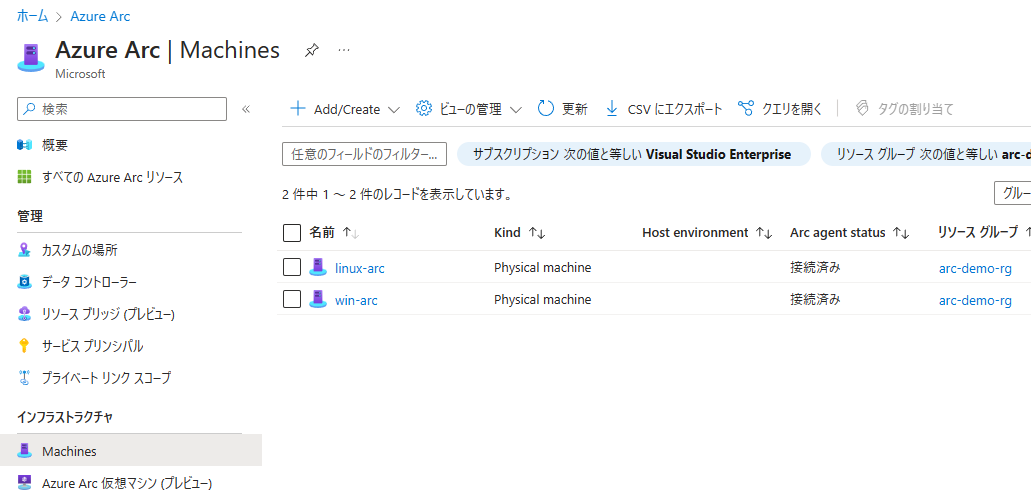This screenshot has height=496, width=1031.
Task: Toggle the select-all checkbox in header
Action: point(292,233)
